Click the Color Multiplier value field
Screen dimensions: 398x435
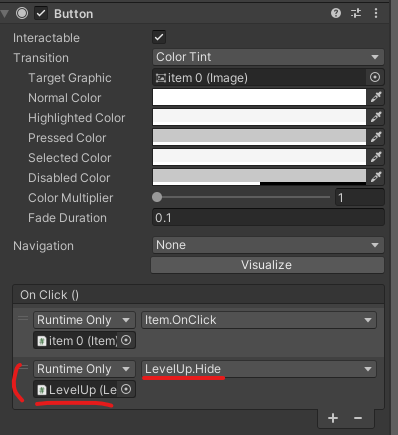(360, 198)
